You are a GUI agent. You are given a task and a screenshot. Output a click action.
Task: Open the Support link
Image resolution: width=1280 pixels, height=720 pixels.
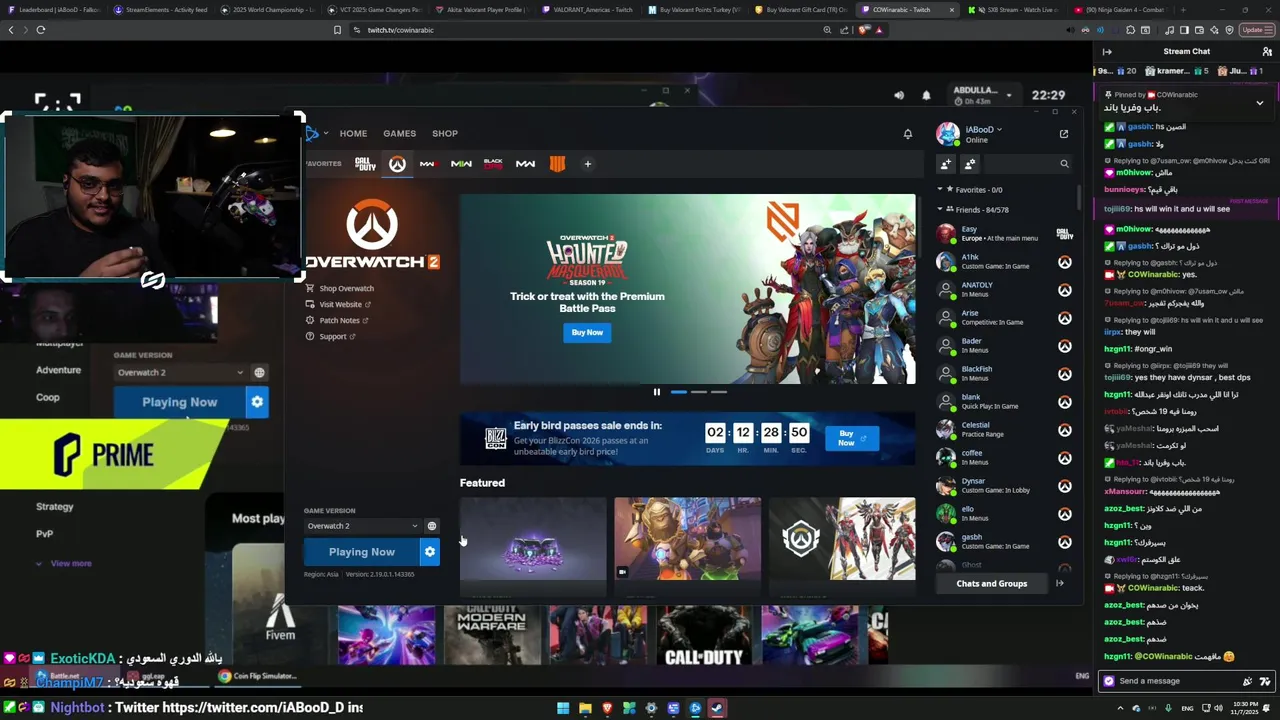point(331,337)
